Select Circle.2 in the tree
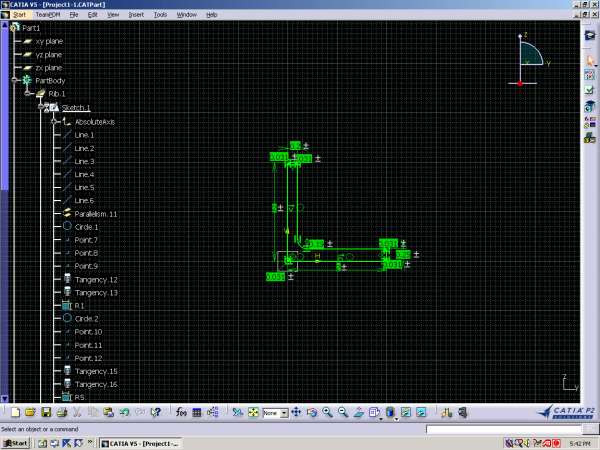 coord(86,319)
